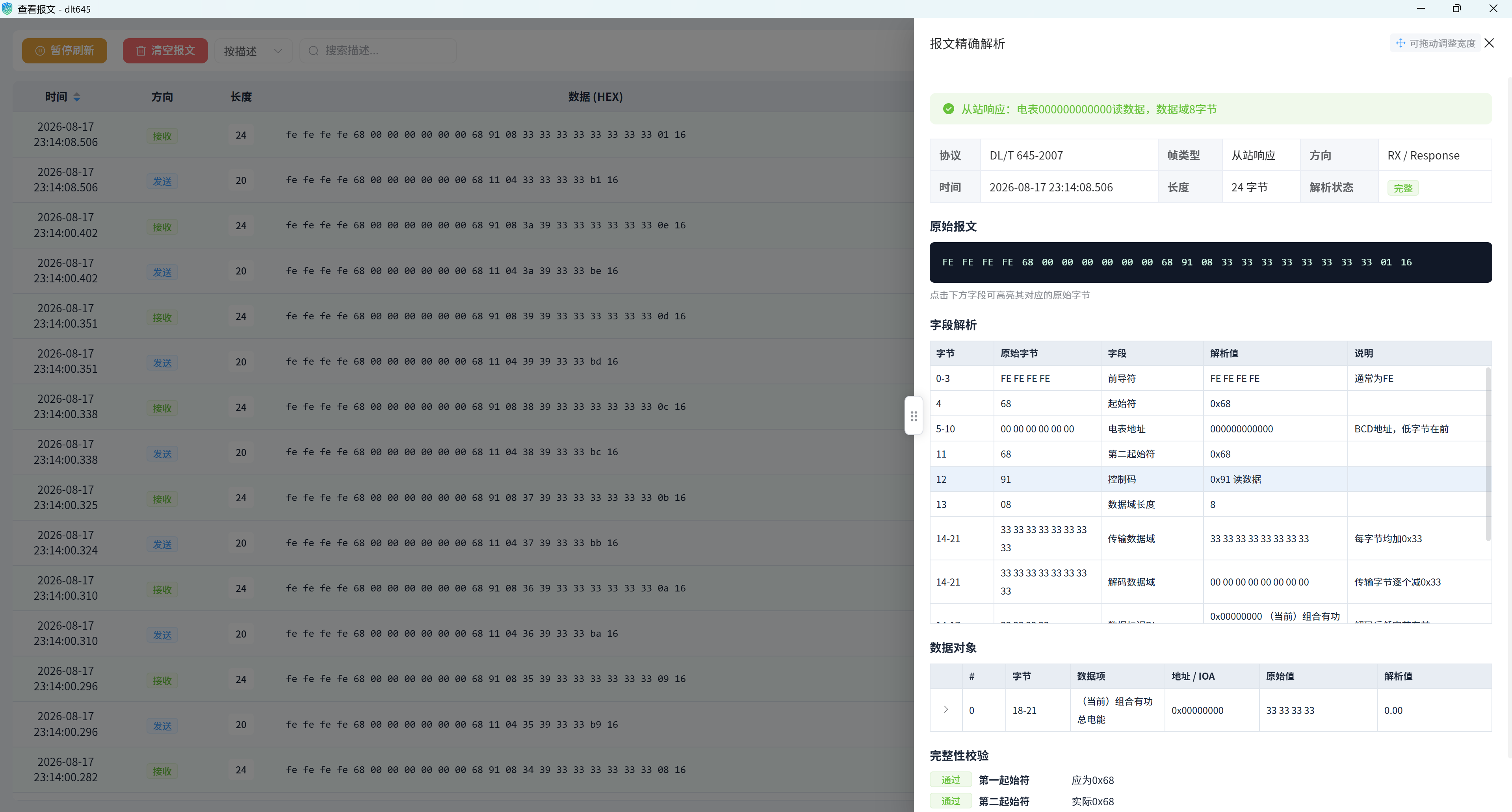The width and height of the screenshot is (1512, 812).
Task: Expand data object row 0 chevron
Action: 945,710
